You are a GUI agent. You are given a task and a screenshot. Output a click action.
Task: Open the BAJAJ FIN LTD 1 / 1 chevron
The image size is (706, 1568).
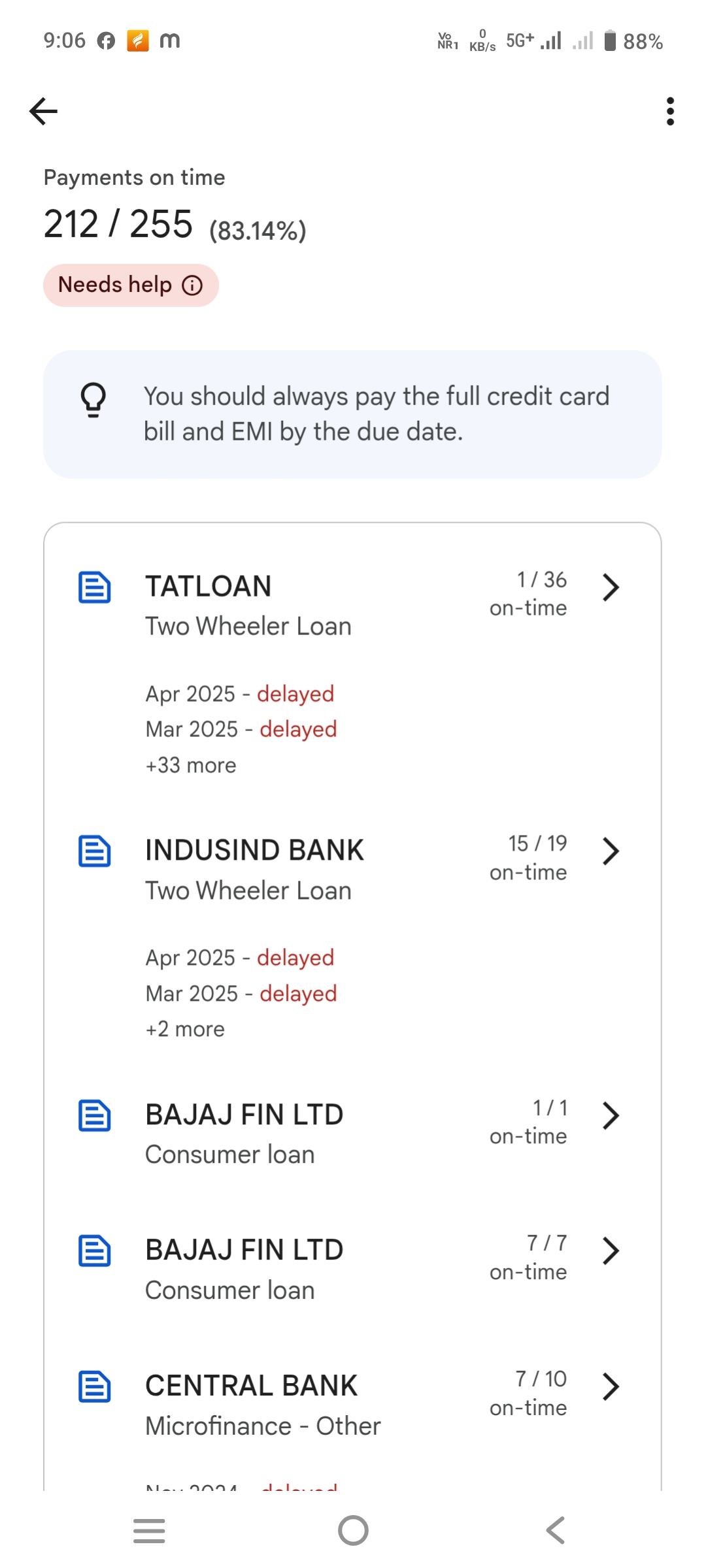point(610,1115)
